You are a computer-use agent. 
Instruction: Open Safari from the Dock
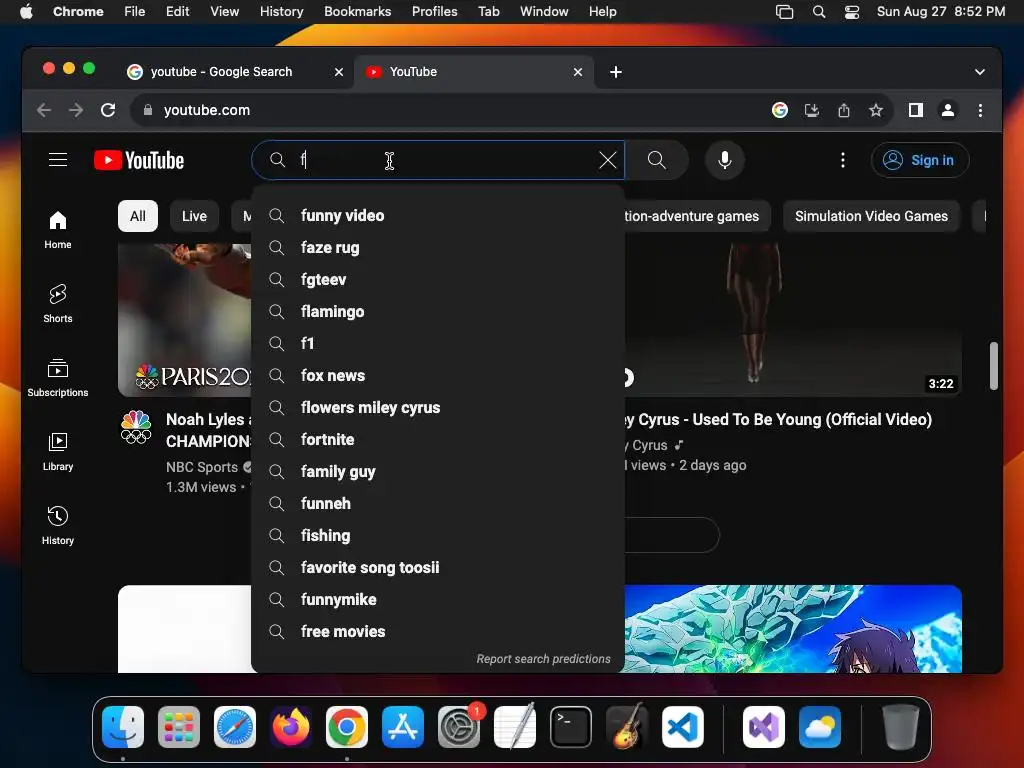234,727
